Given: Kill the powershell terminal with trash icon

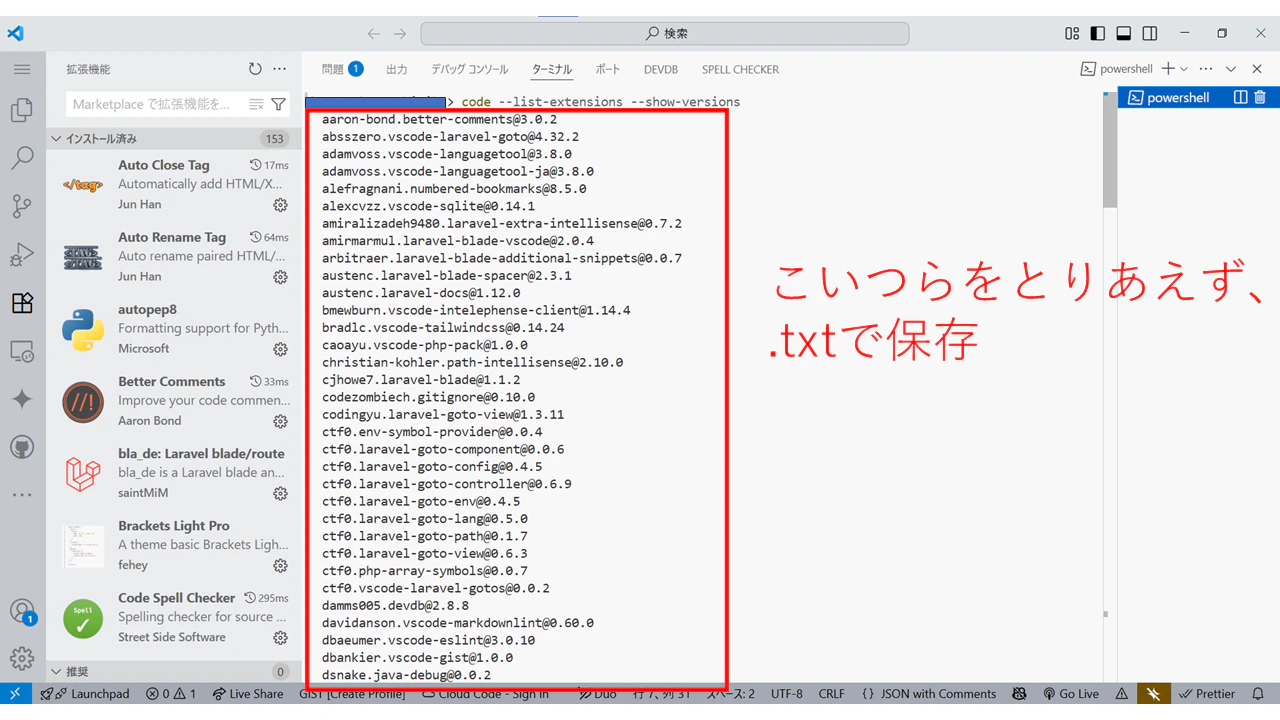Looking at the screenshot, I should [1260, 98].
